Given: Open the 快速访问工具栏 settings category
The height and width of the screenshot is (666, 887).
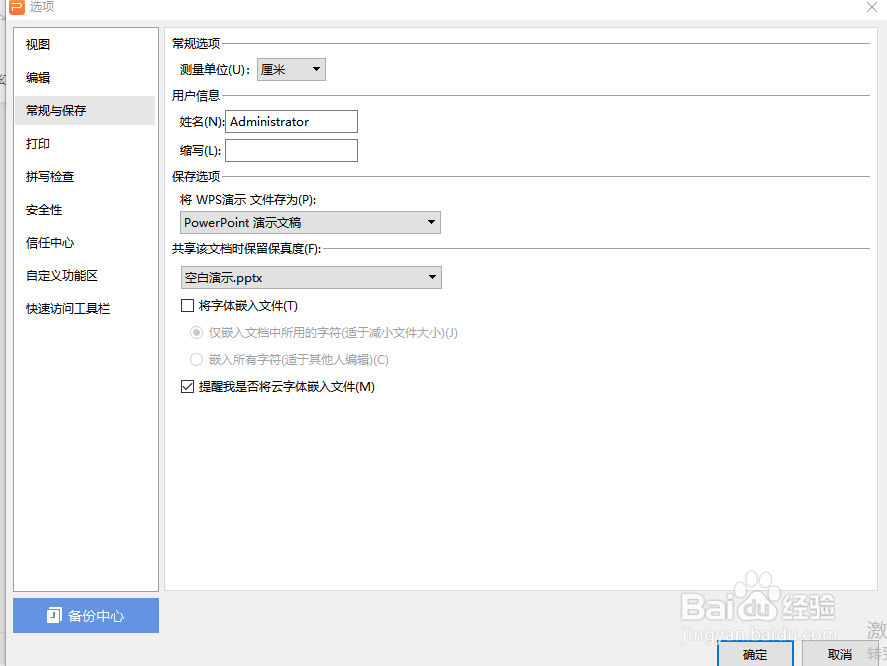Looking at the screenshot, I should [x=85, y=308].
